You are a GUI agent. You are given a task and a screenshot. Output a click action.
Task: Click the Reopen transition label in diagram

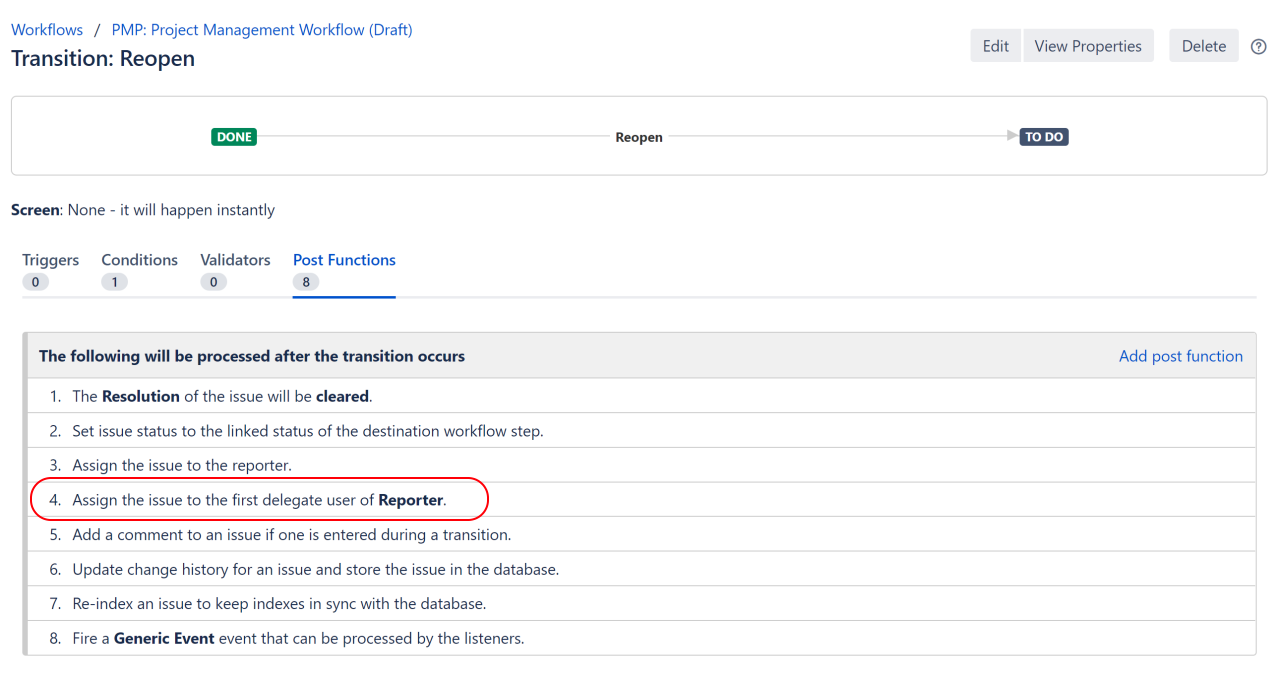[638, 137]
